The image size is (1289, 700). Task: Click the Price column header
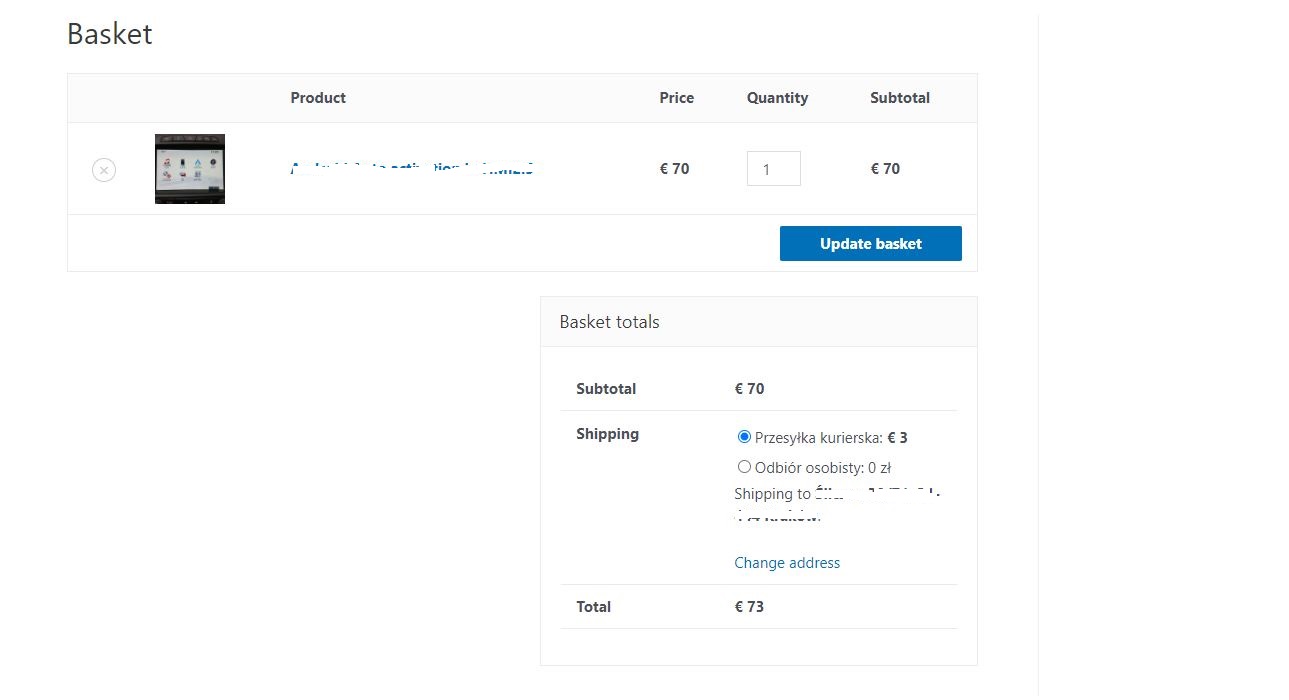pyautogui.click(x=676, y=98)
